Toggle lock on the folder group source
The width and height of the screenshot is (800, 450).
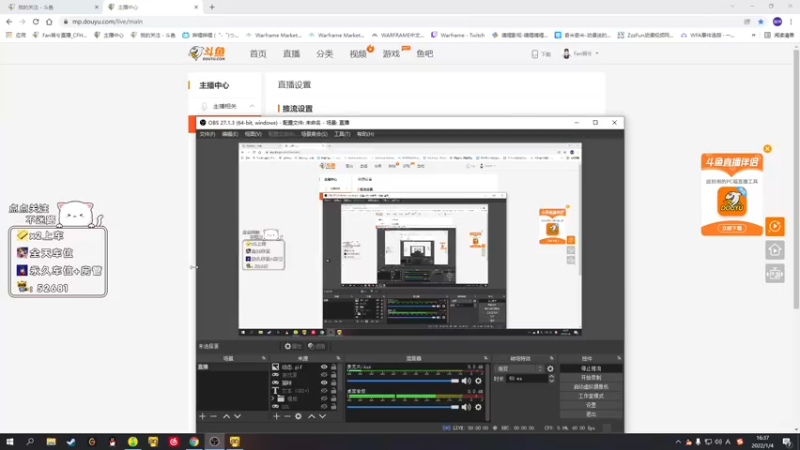(x=334, y=398)
